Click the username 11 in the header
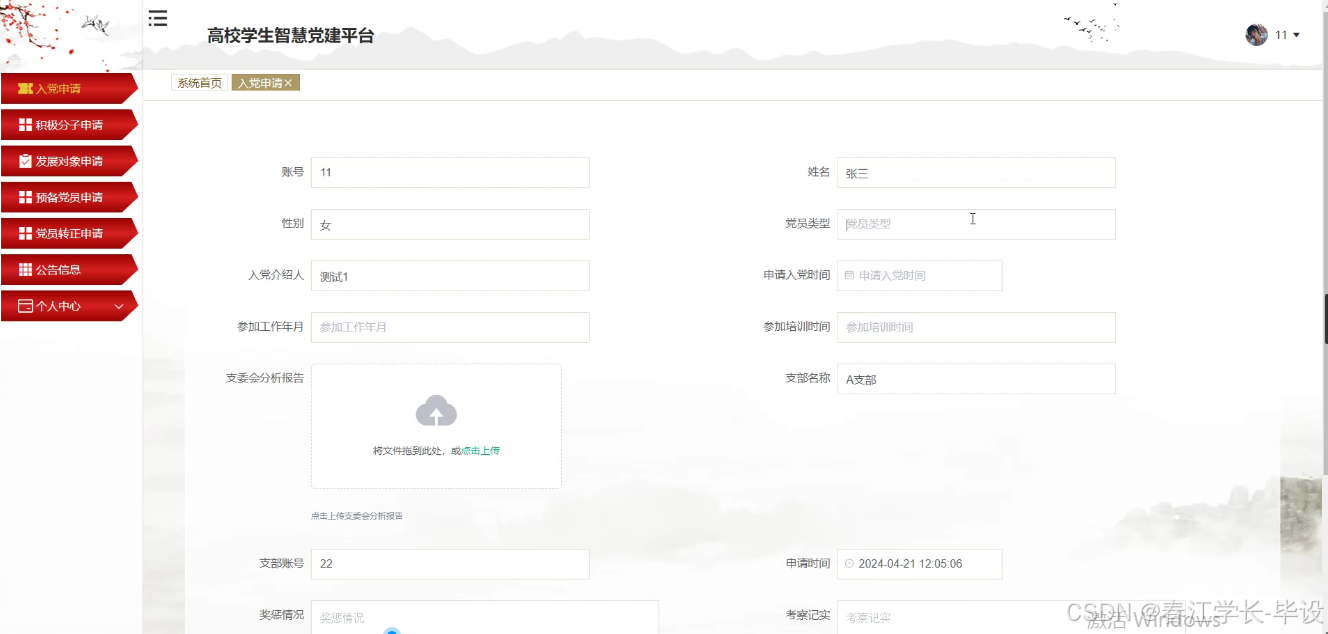Screen dimensions: 1328x634 tap(1281, 35)
